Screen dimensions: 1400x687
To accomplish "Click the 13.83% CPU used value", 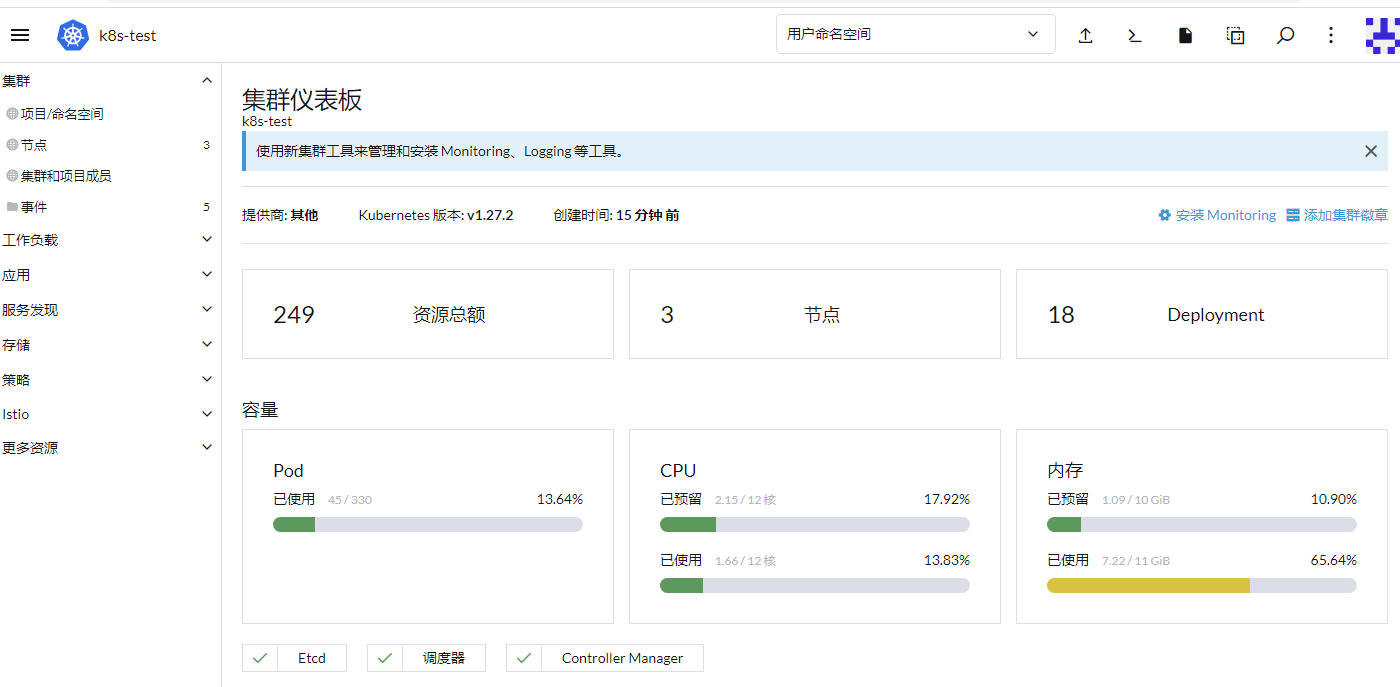I will coord(947,560).
